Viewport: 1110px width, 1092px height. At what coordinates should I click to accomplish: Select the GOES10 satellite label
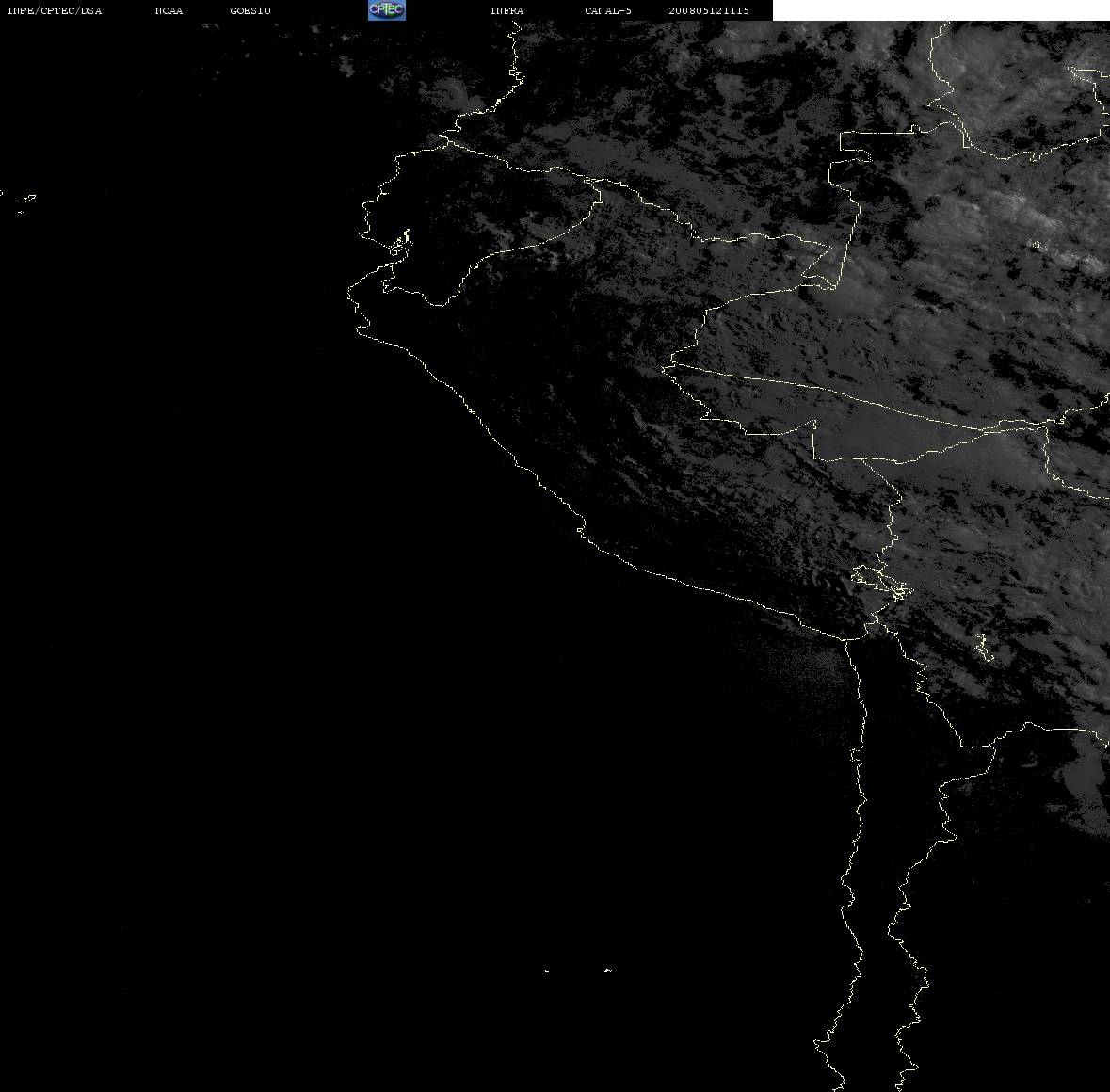coord(249,10)
